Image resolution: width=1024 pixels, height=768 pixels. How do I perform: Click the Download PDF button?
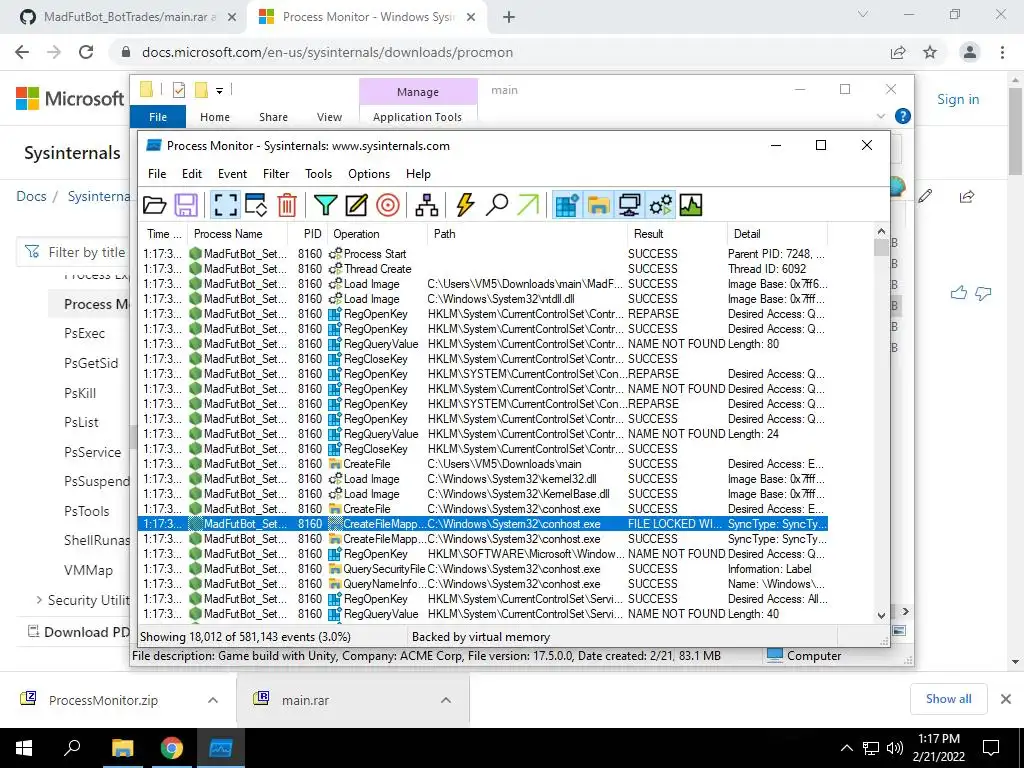[78, 632]
